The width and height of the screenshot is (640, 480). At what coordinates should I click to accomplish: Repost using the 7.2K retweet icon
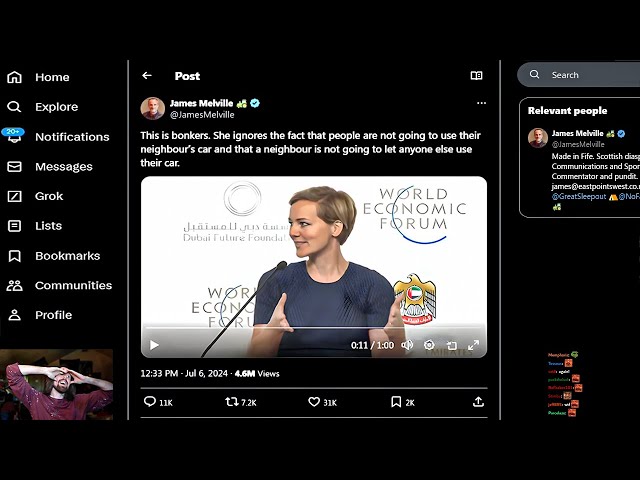pos(231,402)
